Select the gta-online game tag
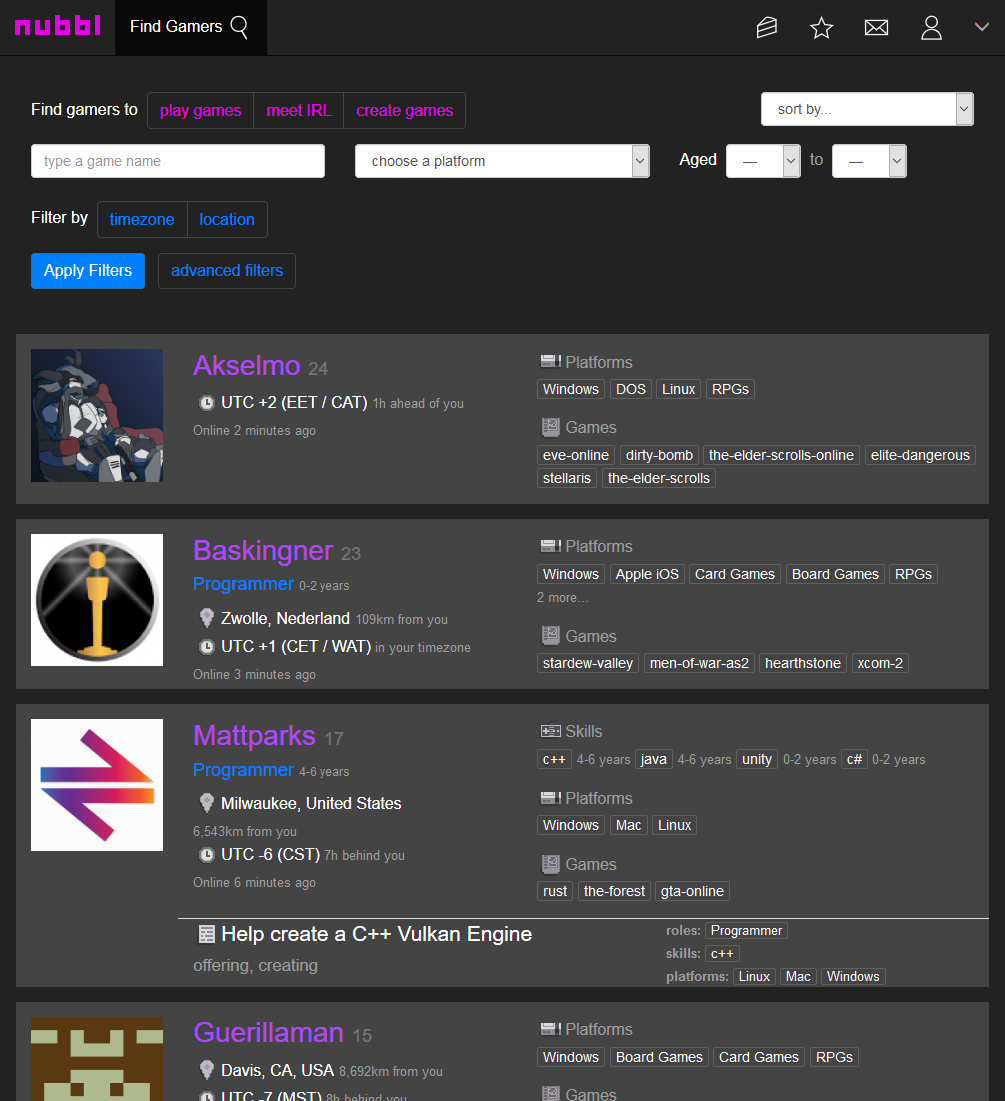The height and width of the screenshot is (1101, 1005). (x=692, y=891)
